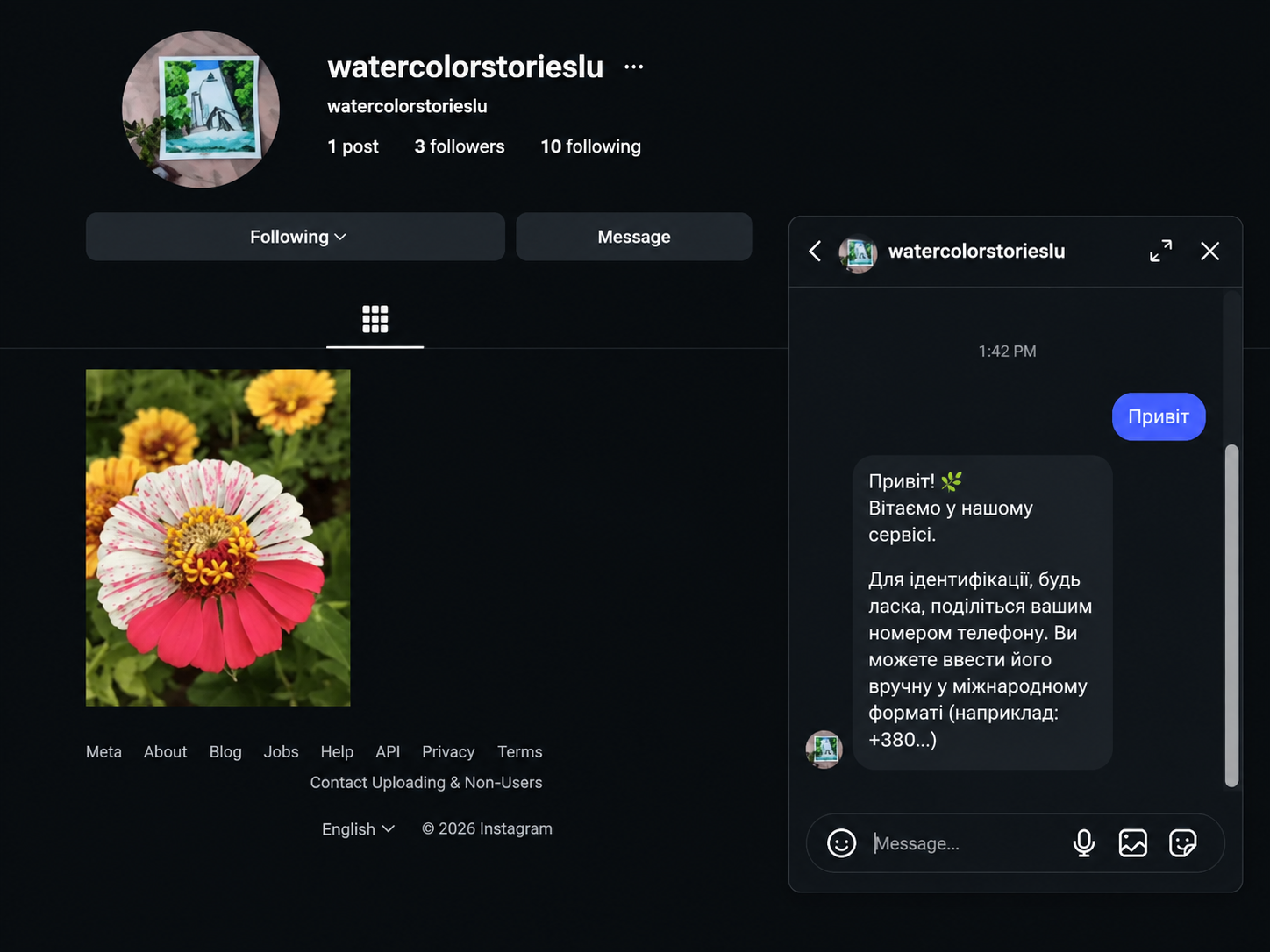1270x952 pixels.
Task: Focus the Message text input field
Action: click(x=965, y=843)
